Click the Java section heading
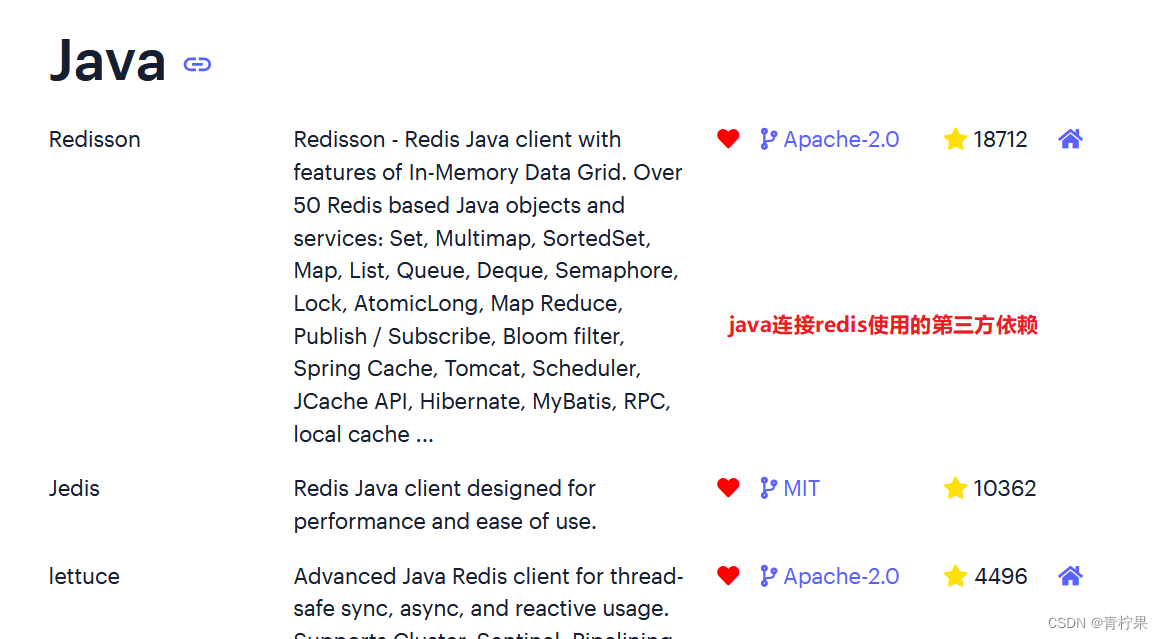Viewport: 1163px width, 639px height. tap(108, 61)
